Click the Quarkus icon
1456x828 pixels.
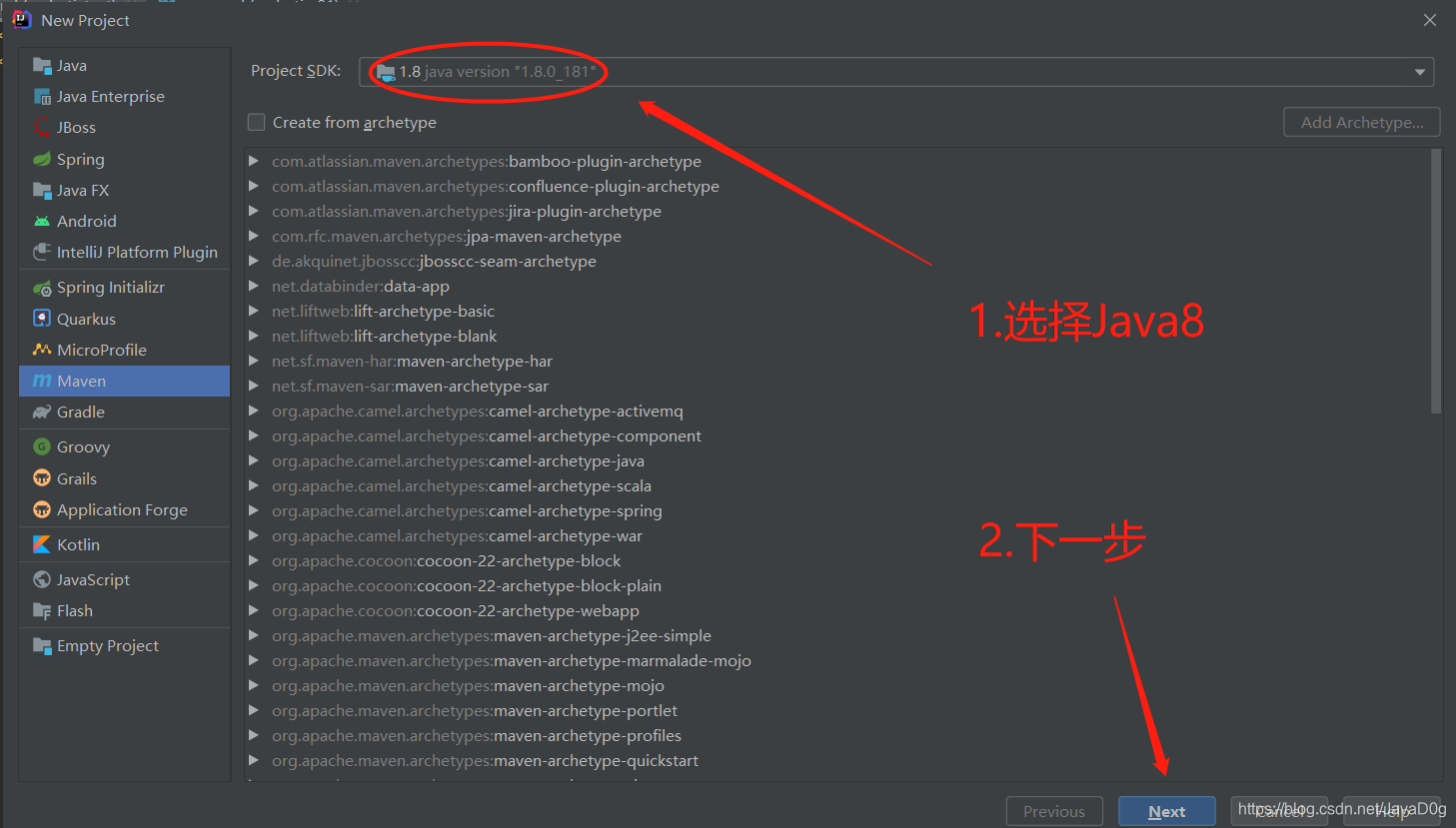pyautogui.click(x=42, y=319)
